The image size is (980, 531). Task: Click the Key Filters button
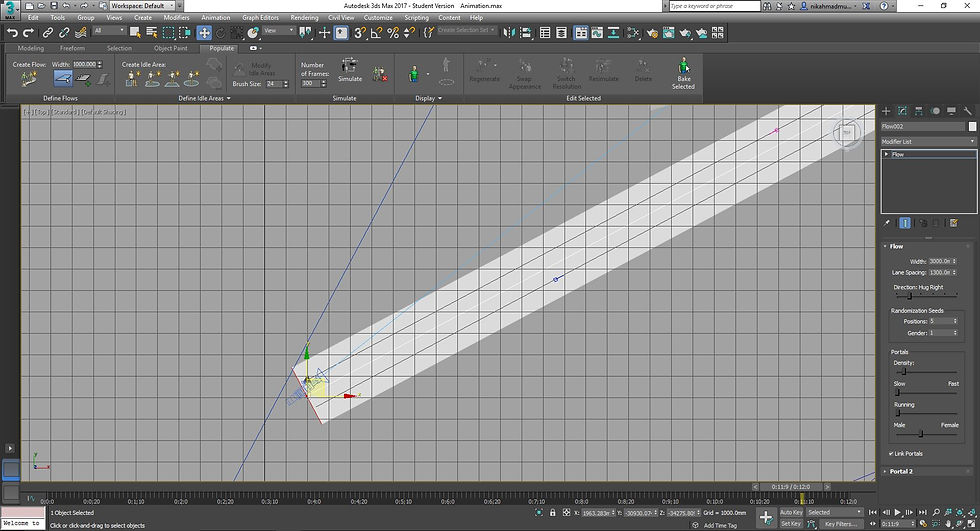pyautogui.click(x=841, y=524)
